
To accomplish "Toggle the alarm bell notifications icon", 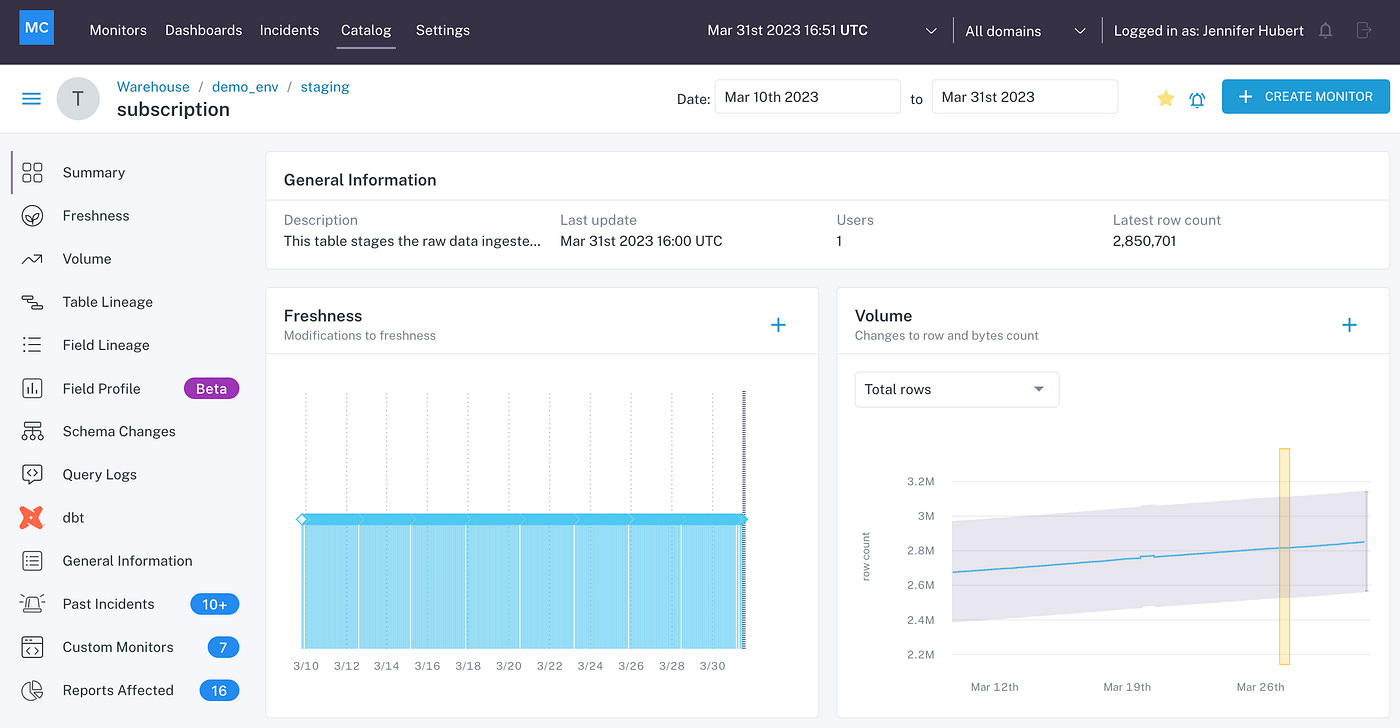I will pyautogui.click(x=1197, y=99).
